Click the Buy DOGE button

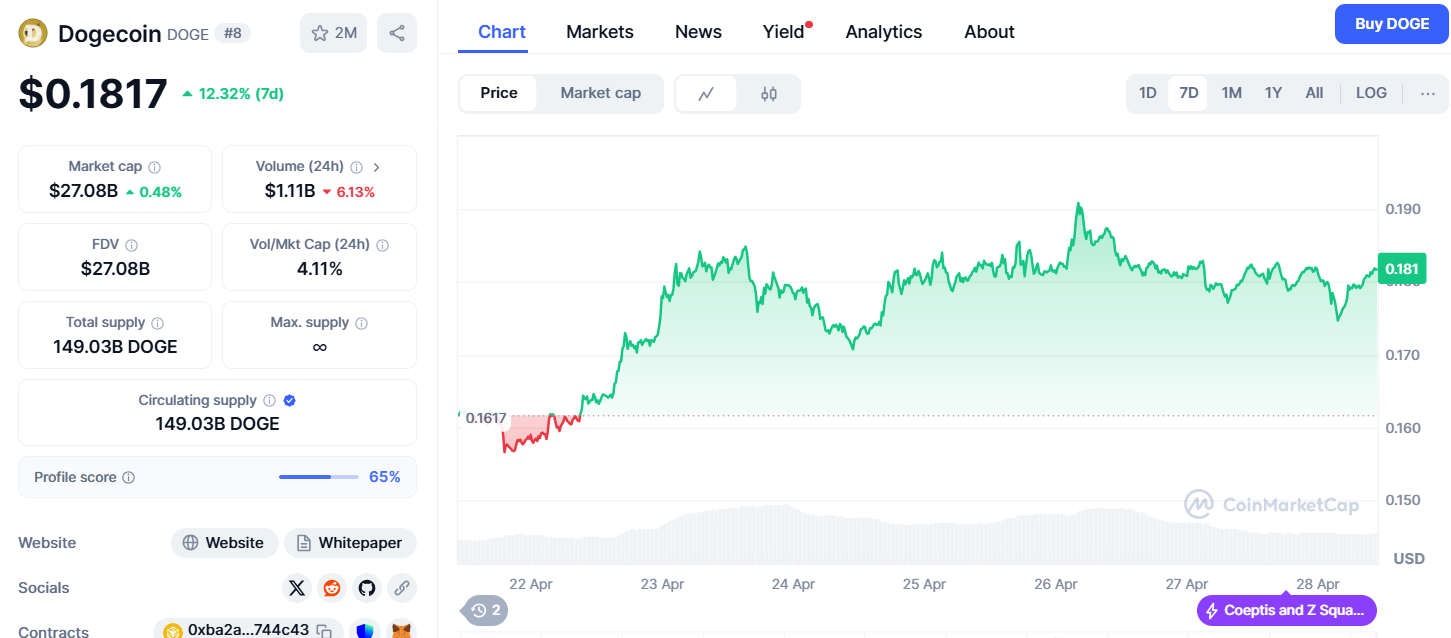1392,24
